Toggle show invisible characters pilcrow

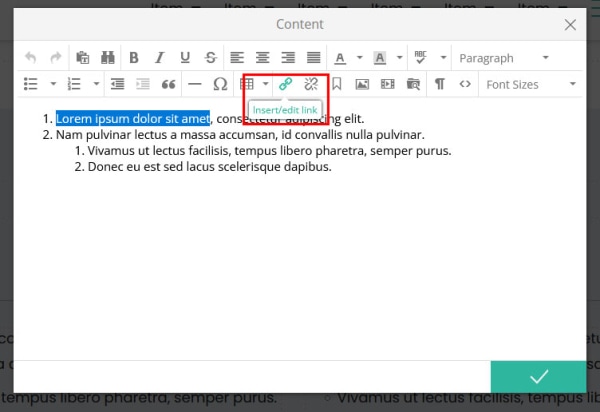[440, 84]
